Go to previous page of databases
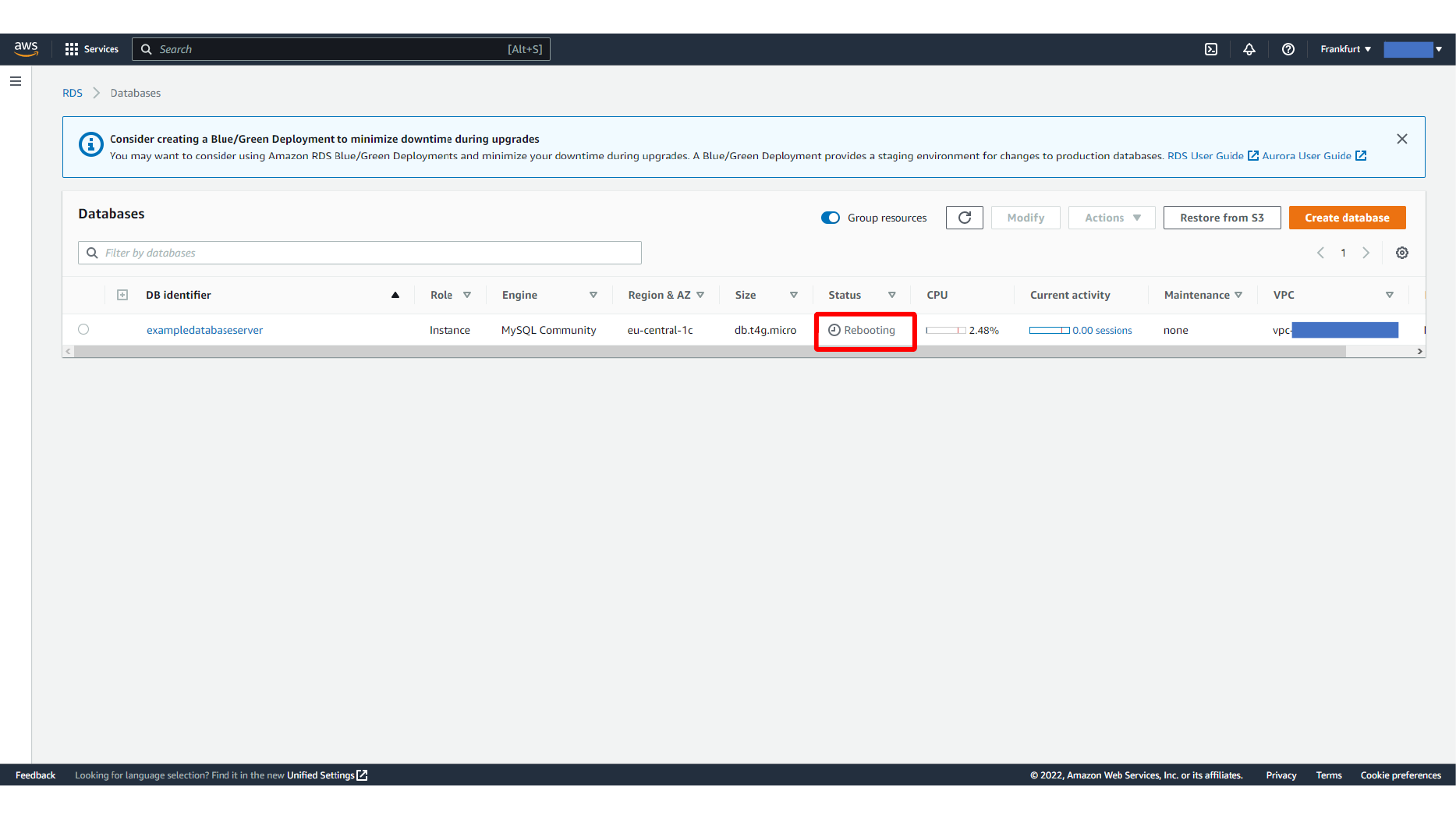This screenshot has height=819, width=1456. coord(1320,253)
